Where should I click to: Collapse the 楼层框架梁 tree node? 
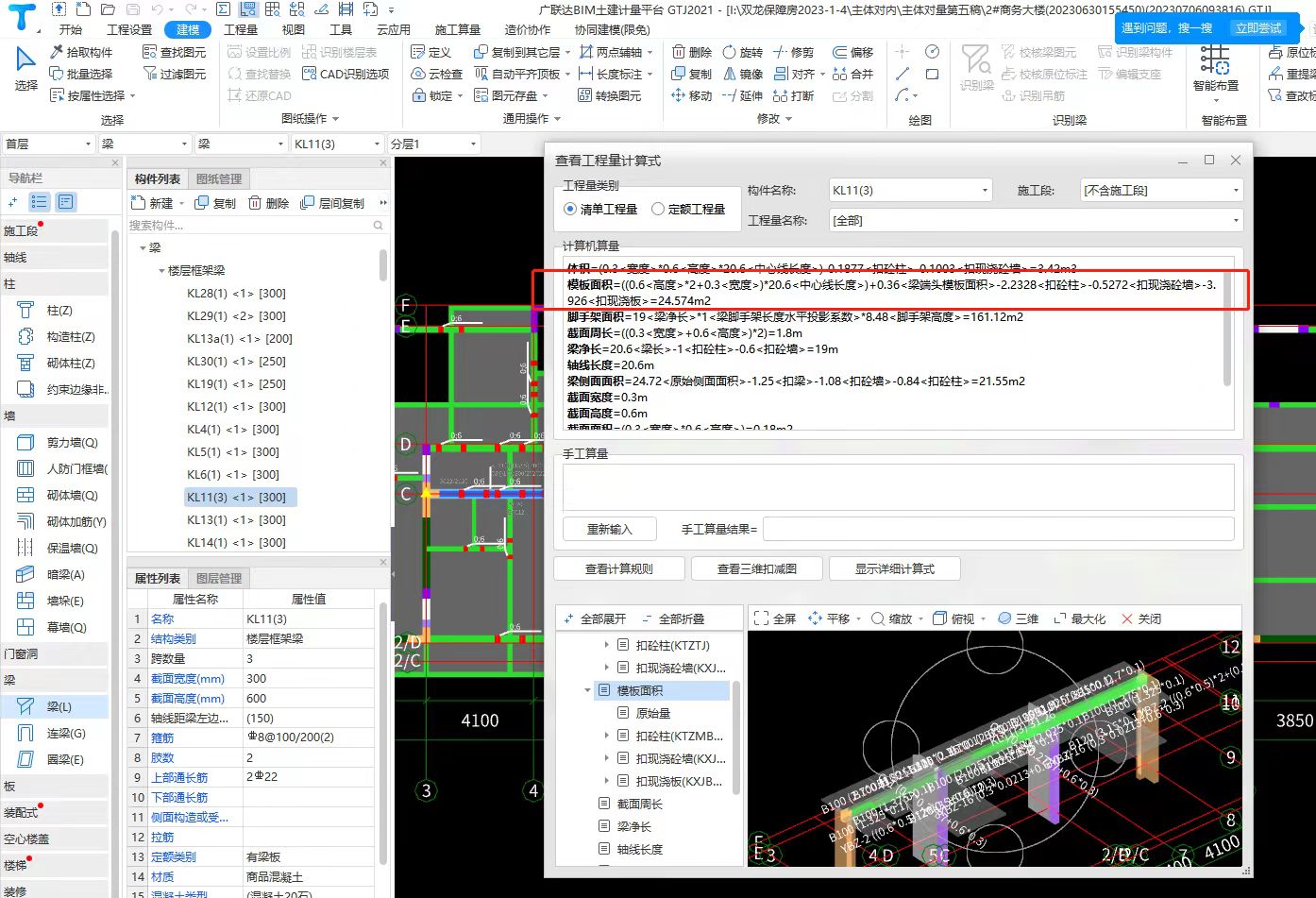pyautogui.click(x=162, y=270)
